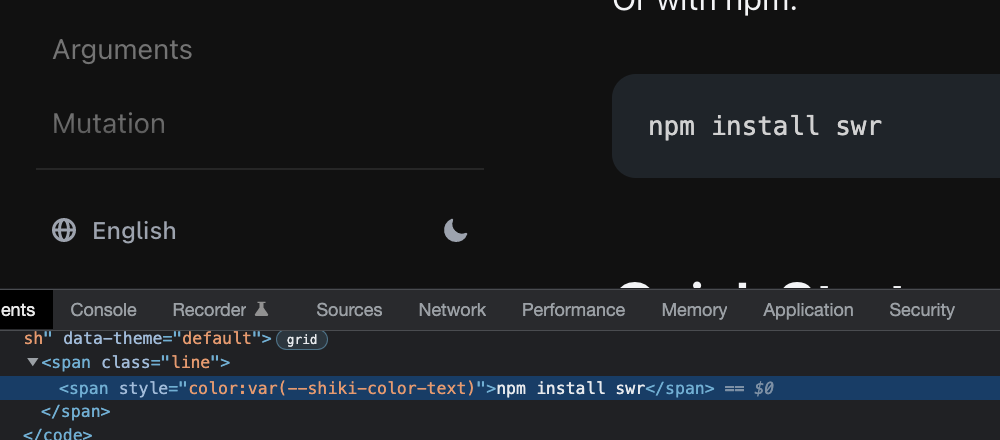Select the Elements tab in DevTools
1000x440 pixels.
tap(26, 310)
